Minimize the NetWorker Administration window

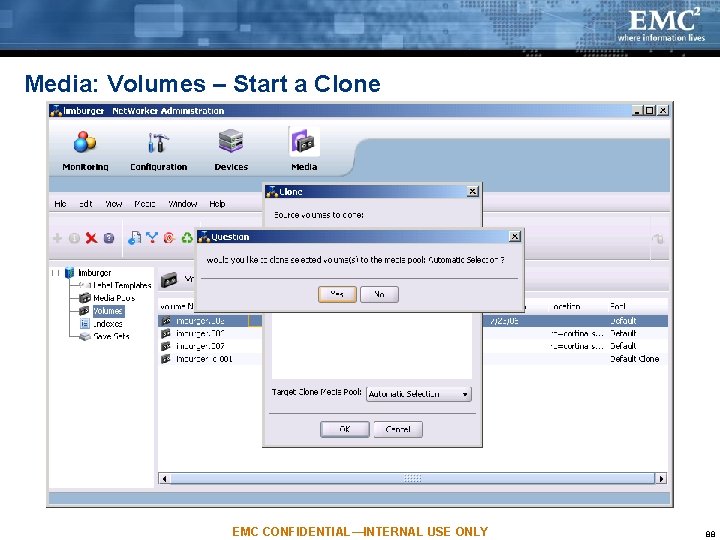tap(637, 110)
